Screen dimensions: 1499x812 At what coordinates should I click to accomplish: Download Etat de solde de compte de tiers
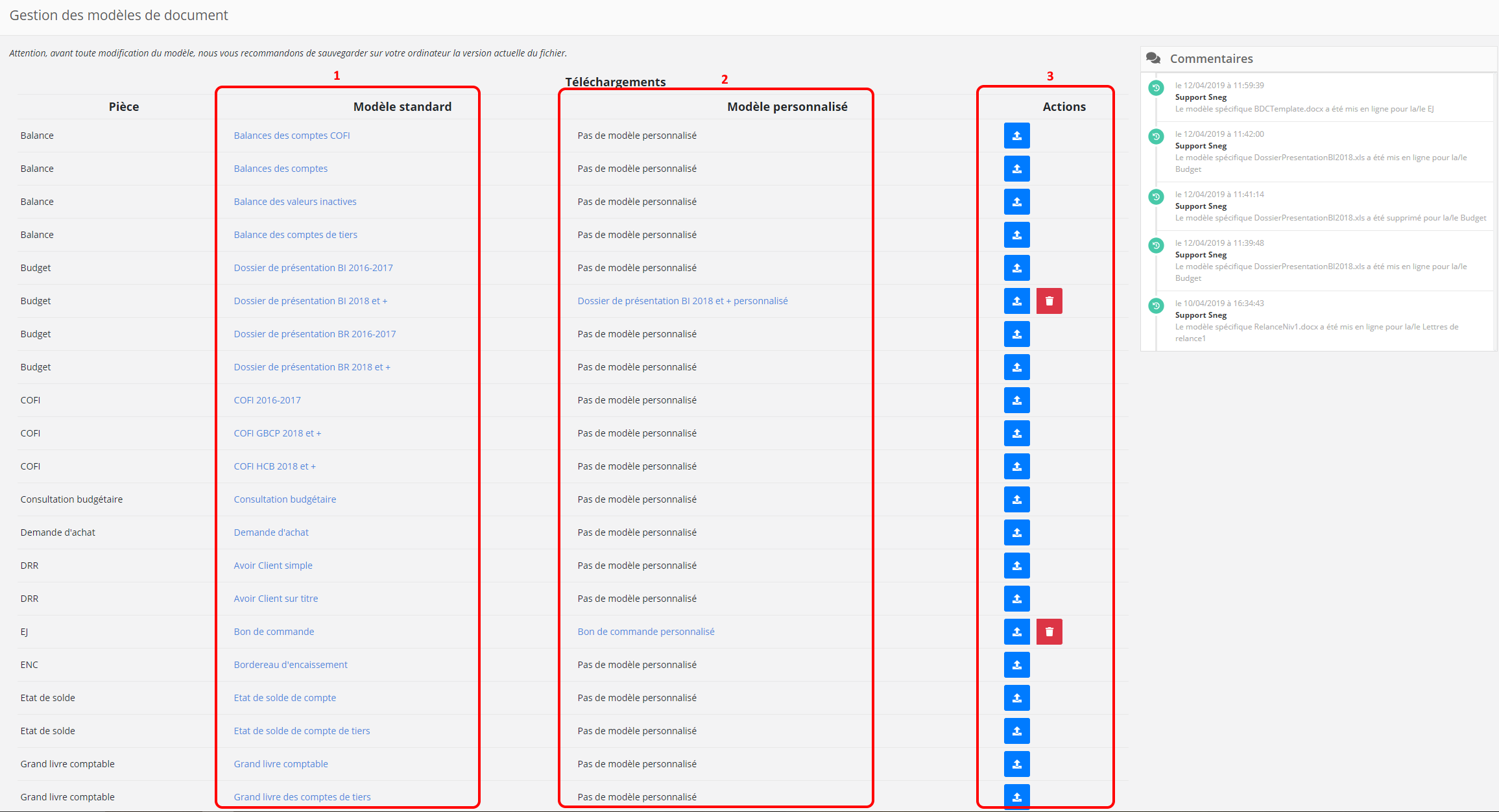coord(302,731)
